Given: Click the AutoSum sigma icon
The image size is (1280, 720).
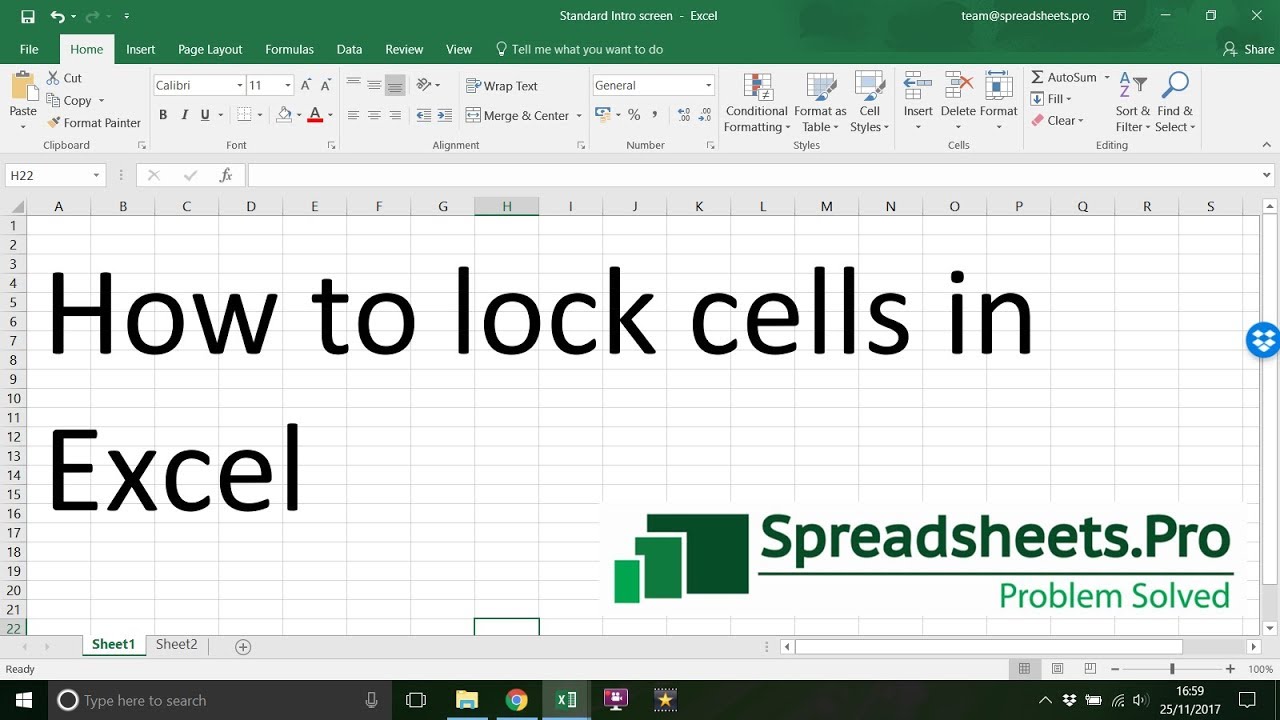Looking at the screenshot, I should pyautogui.click(x=1037, y=78).
